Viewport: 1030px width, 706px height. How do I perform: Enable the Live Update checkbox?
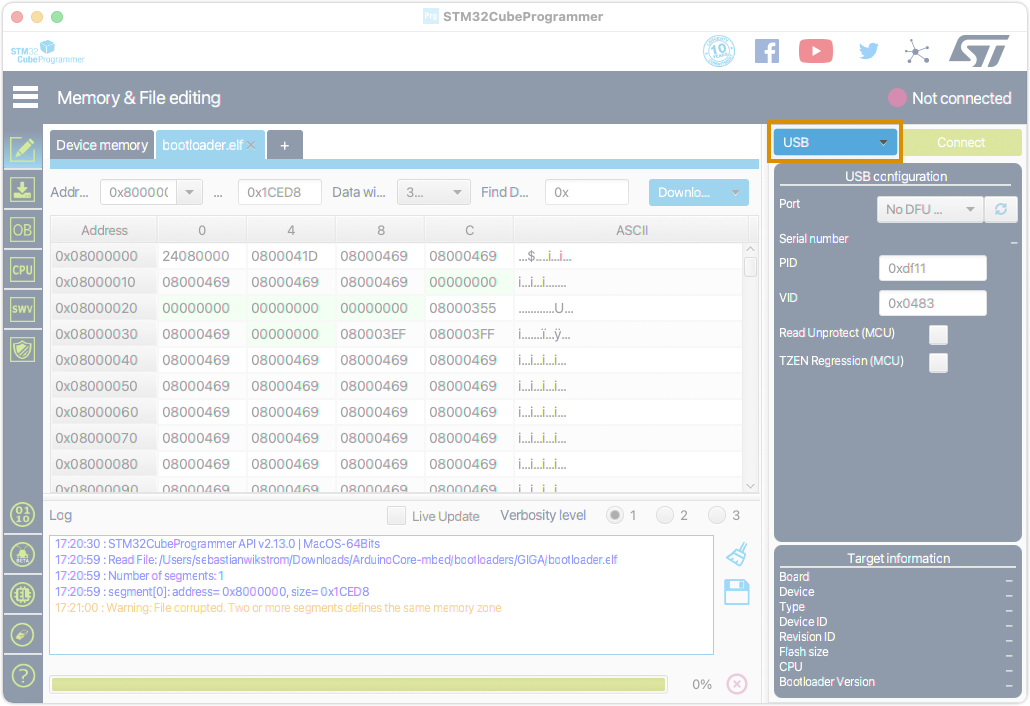click(396, 516)
